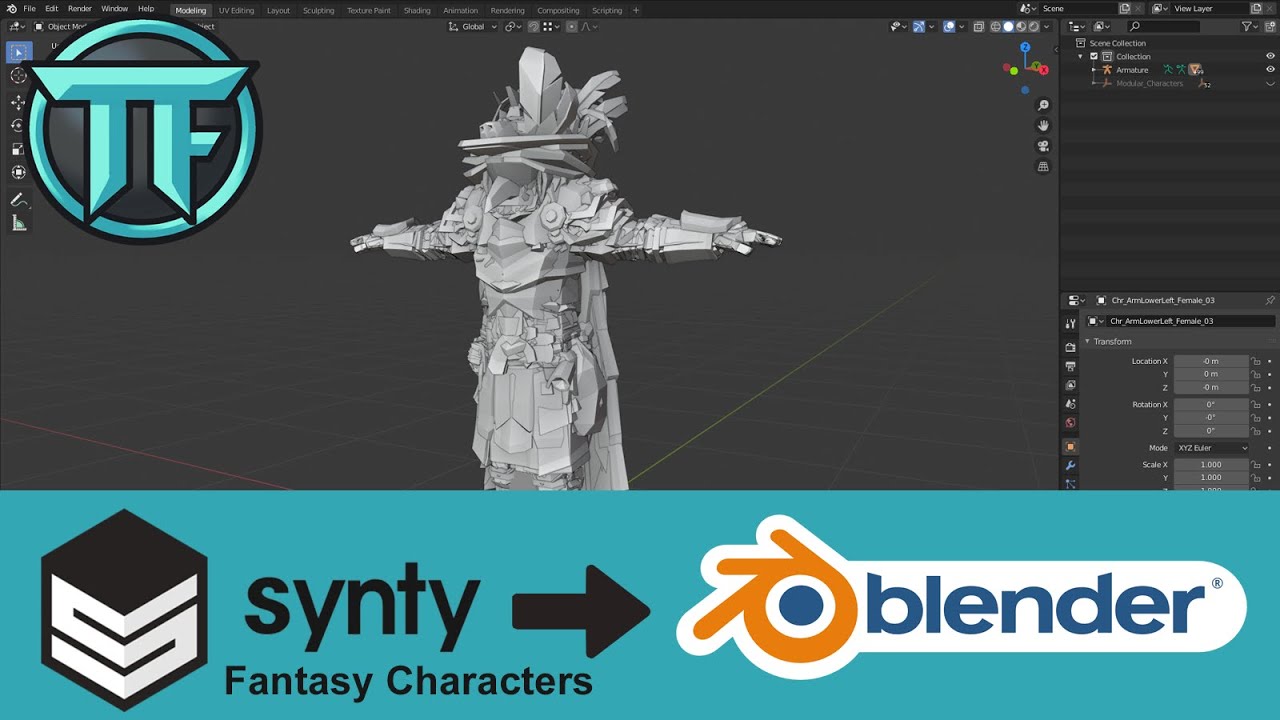
Task: Switch to rendered viewport shading
Action: pyautogui.click(x=1033, y=27)
